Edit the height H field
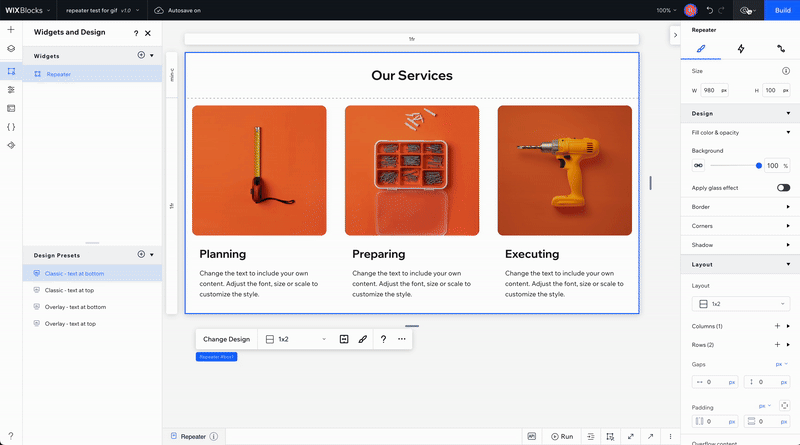The width and height of the screenshot is (800, 445). coord(776,90)
